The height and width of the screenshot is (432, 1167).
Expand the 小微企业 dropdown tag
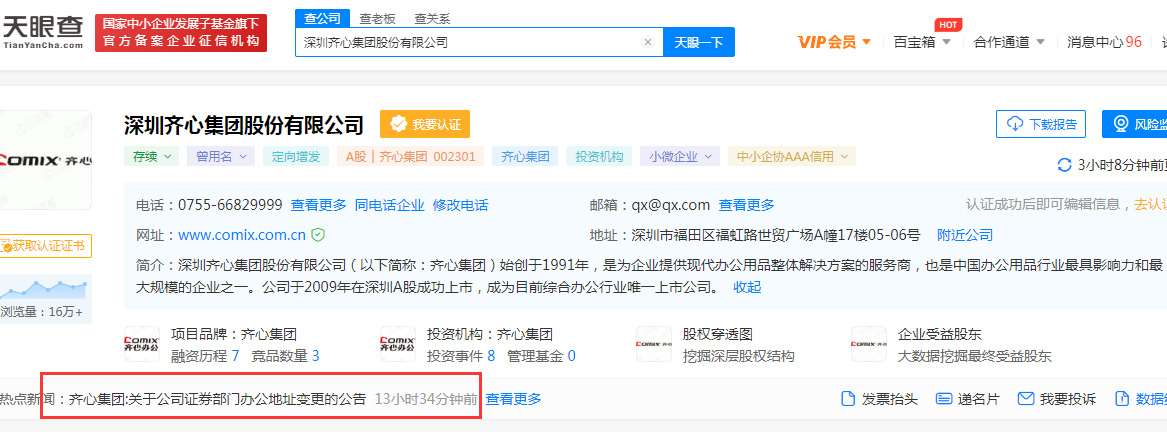point(680,156)
